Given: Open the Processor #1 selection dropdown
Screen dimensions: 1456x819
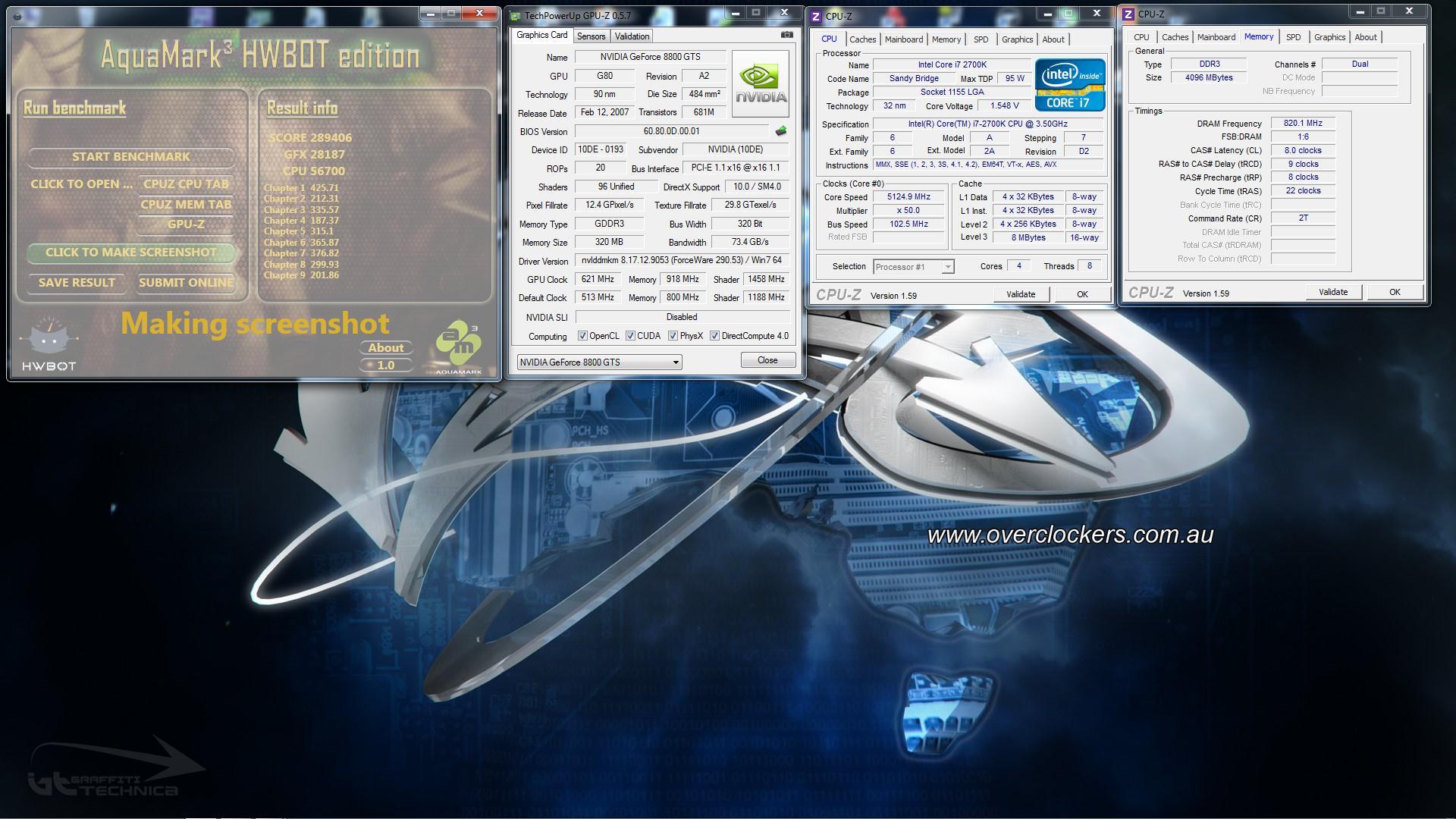Looking at the screenshot, I should click(x=913, y=267).
